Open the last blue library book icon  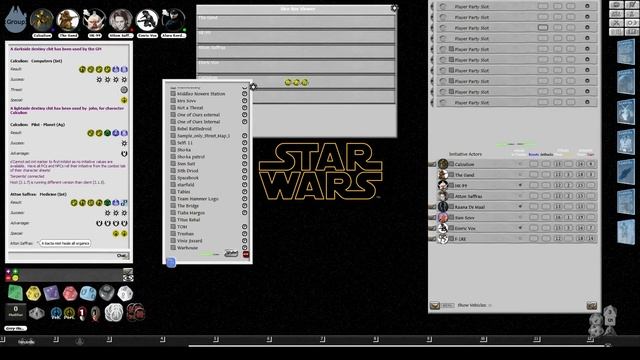(626, 232)
